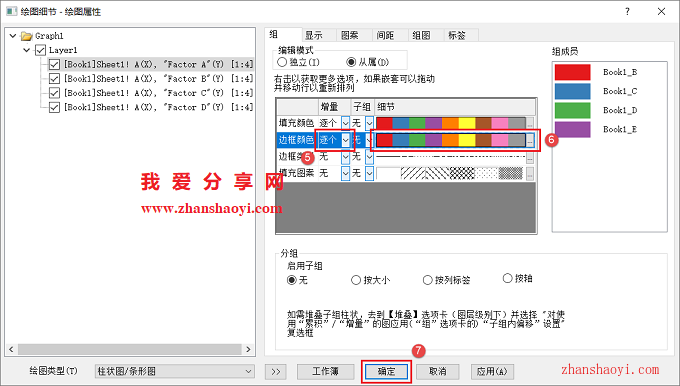Screen dimensions: 680x386
Task: Click the help question mark icon
Action: [x=627, y=12]
